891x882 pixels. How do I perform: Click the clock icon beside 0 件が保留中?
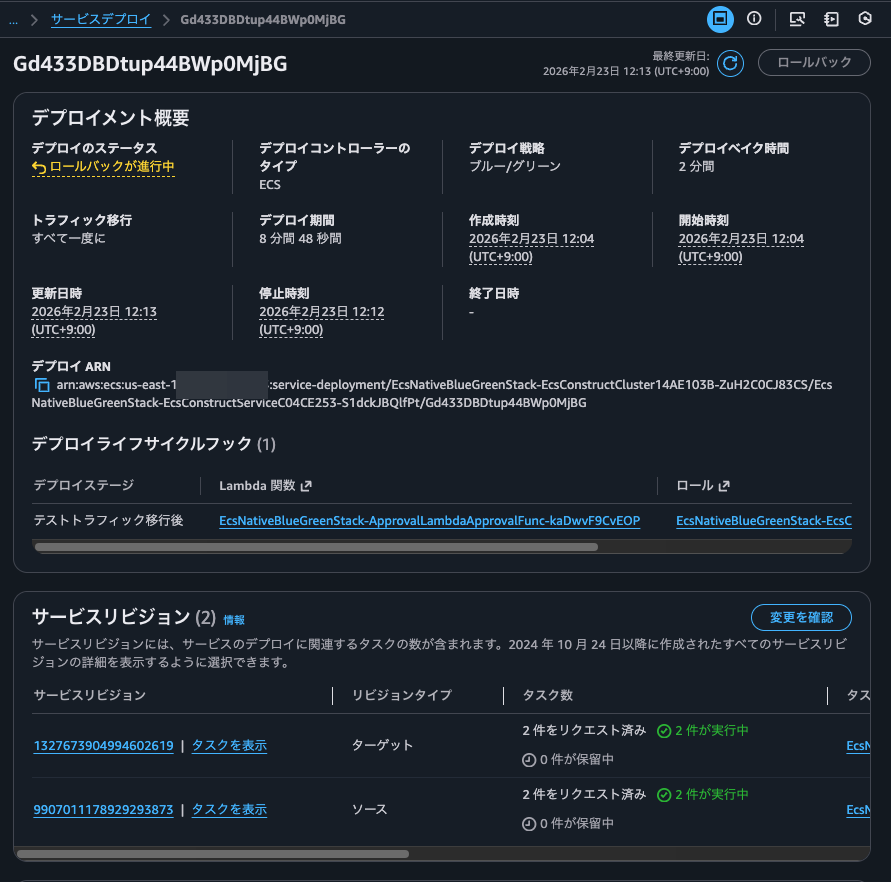pos(527,759)
